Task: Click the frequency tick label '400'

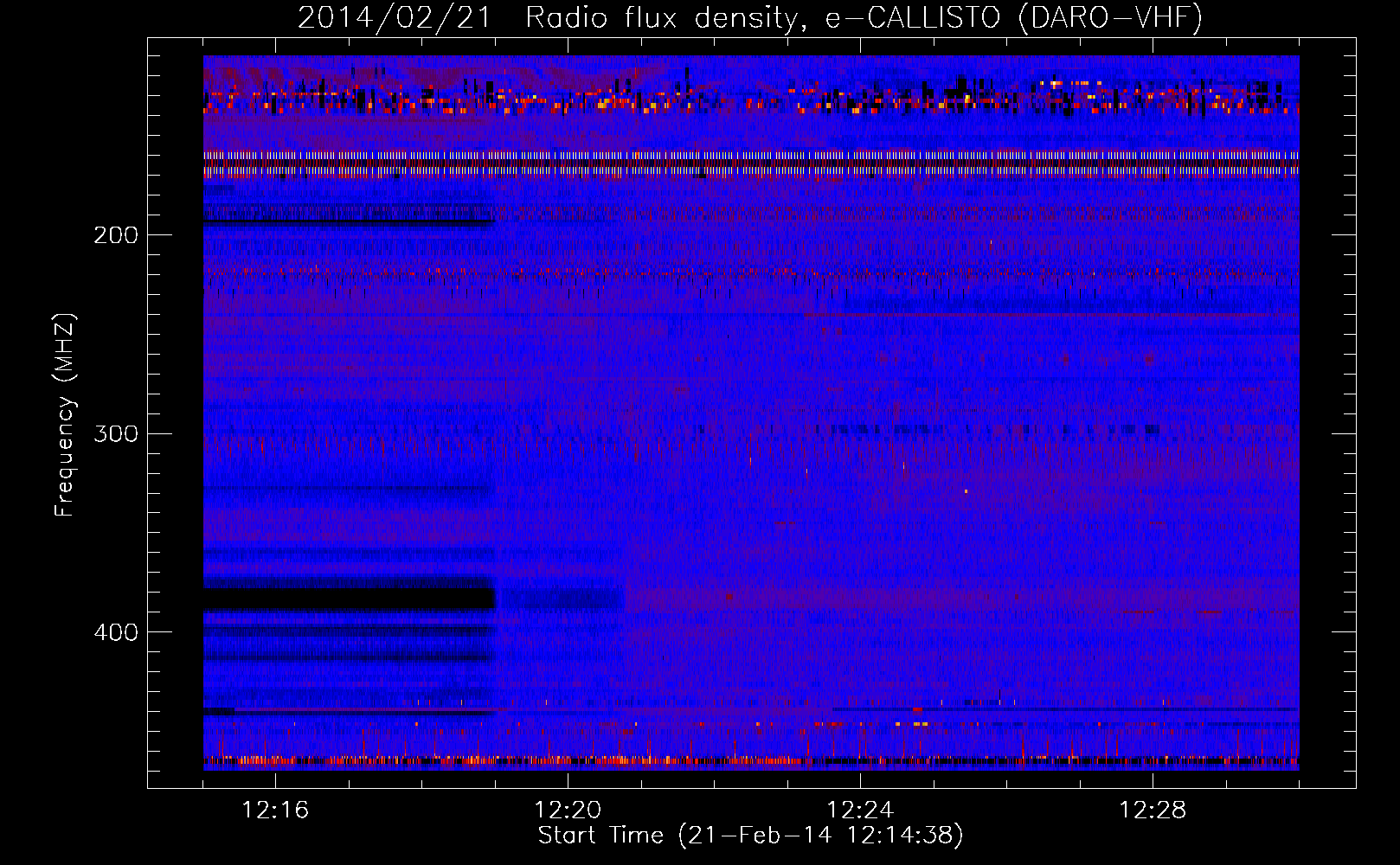Action: pos(116,632)
